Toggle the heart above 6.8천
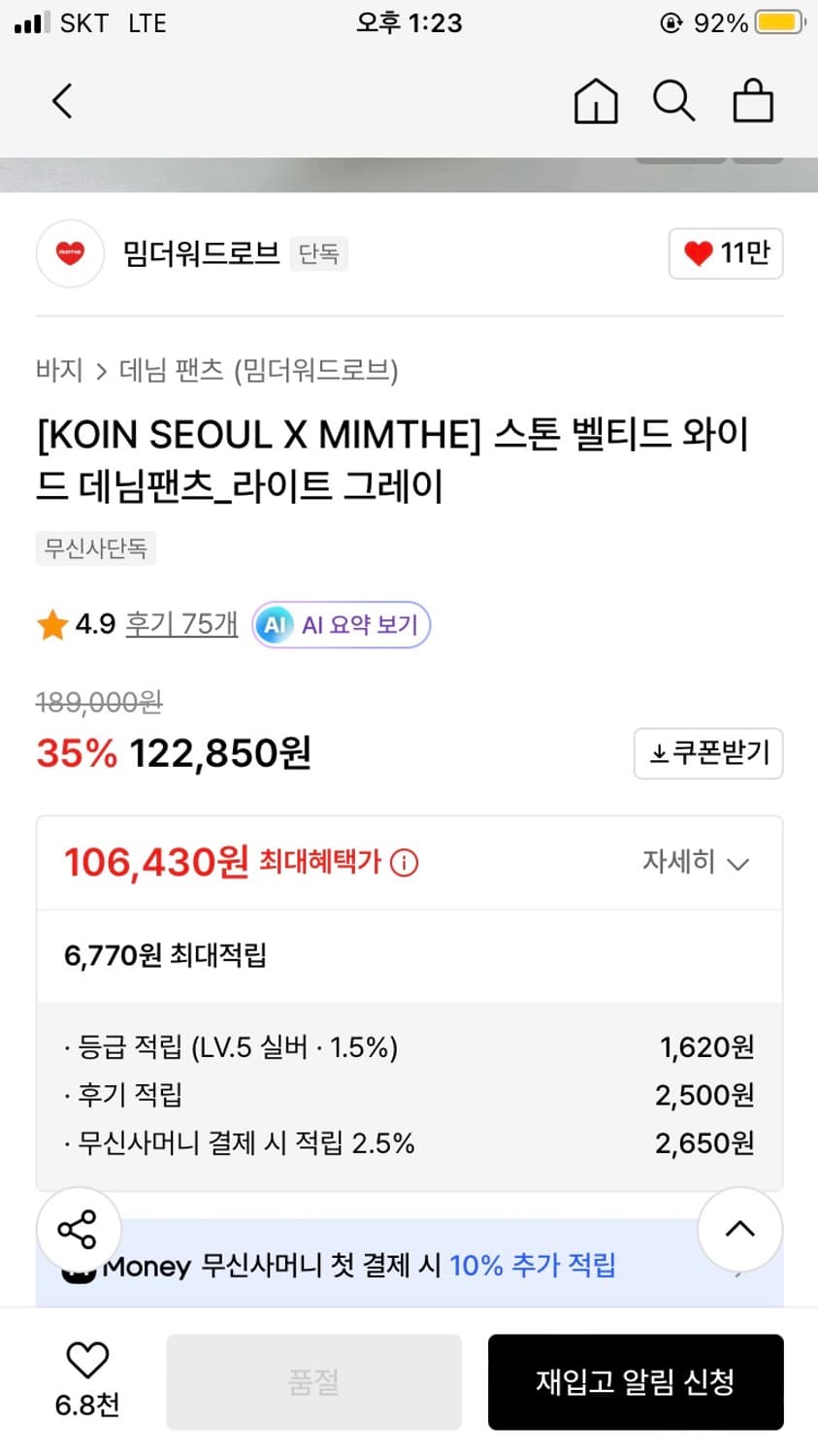This screenshot has width=818, height=1456. click(x=87, y=1364)
